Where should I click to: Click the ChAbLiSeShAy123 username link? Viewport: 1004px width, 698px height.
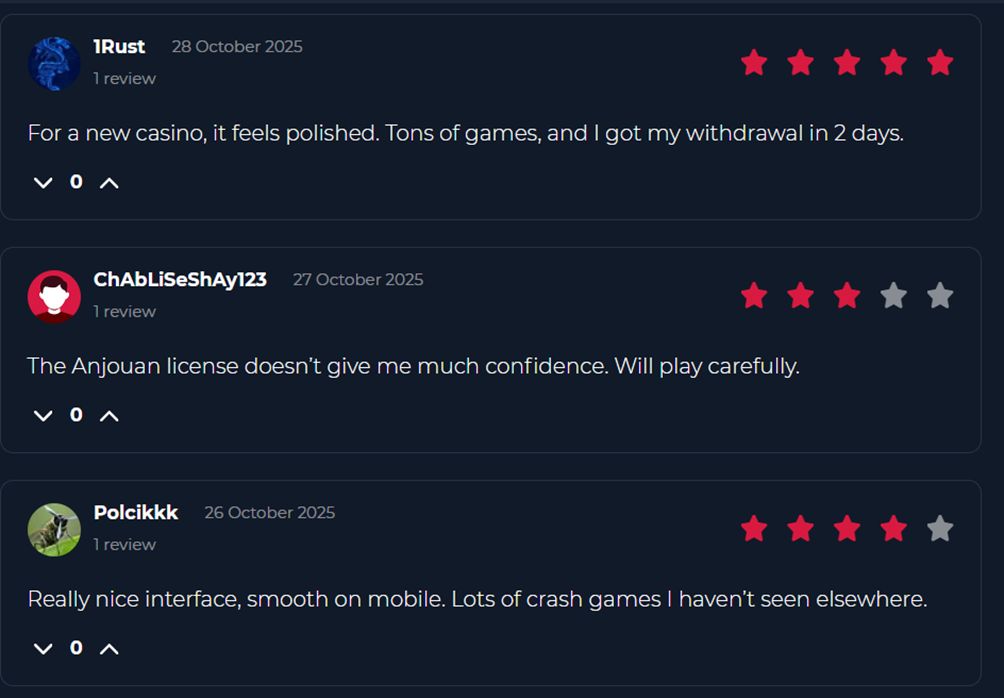pos(179,280)
